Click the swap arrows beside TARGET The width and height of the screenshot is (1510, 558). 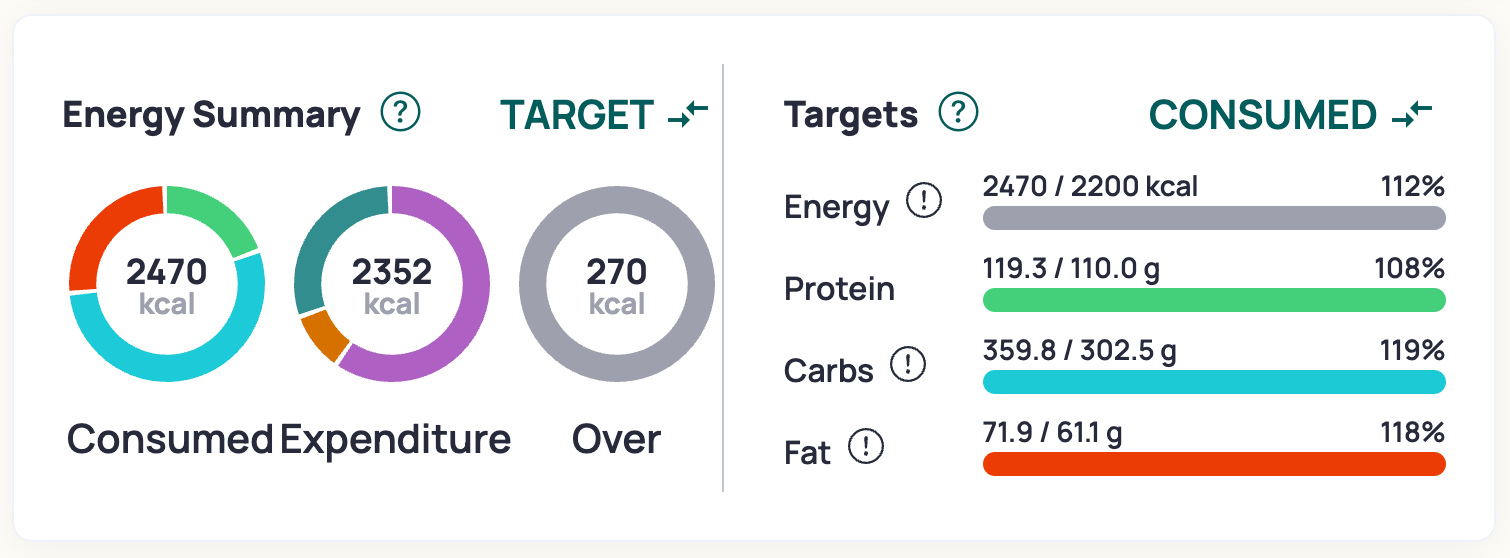688,114
